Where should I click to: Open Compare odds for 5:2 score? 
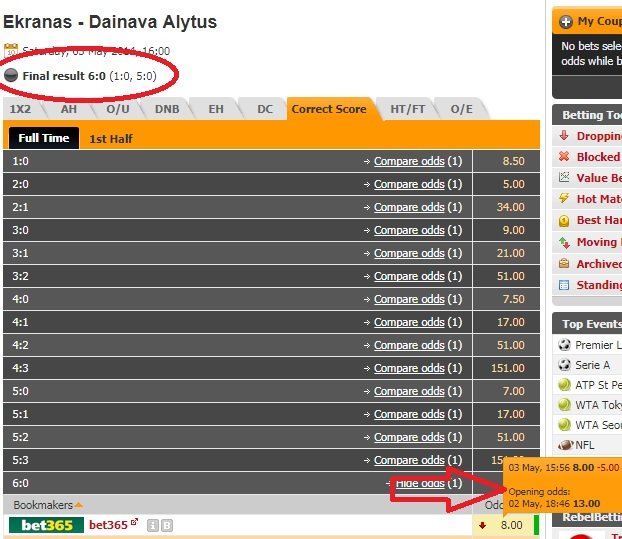409,437
